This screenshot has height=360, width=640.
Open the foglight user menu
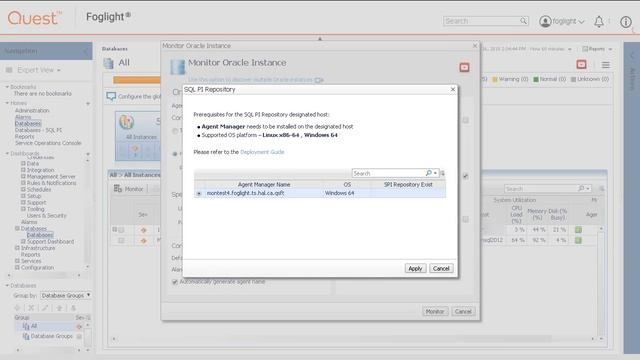569,21
